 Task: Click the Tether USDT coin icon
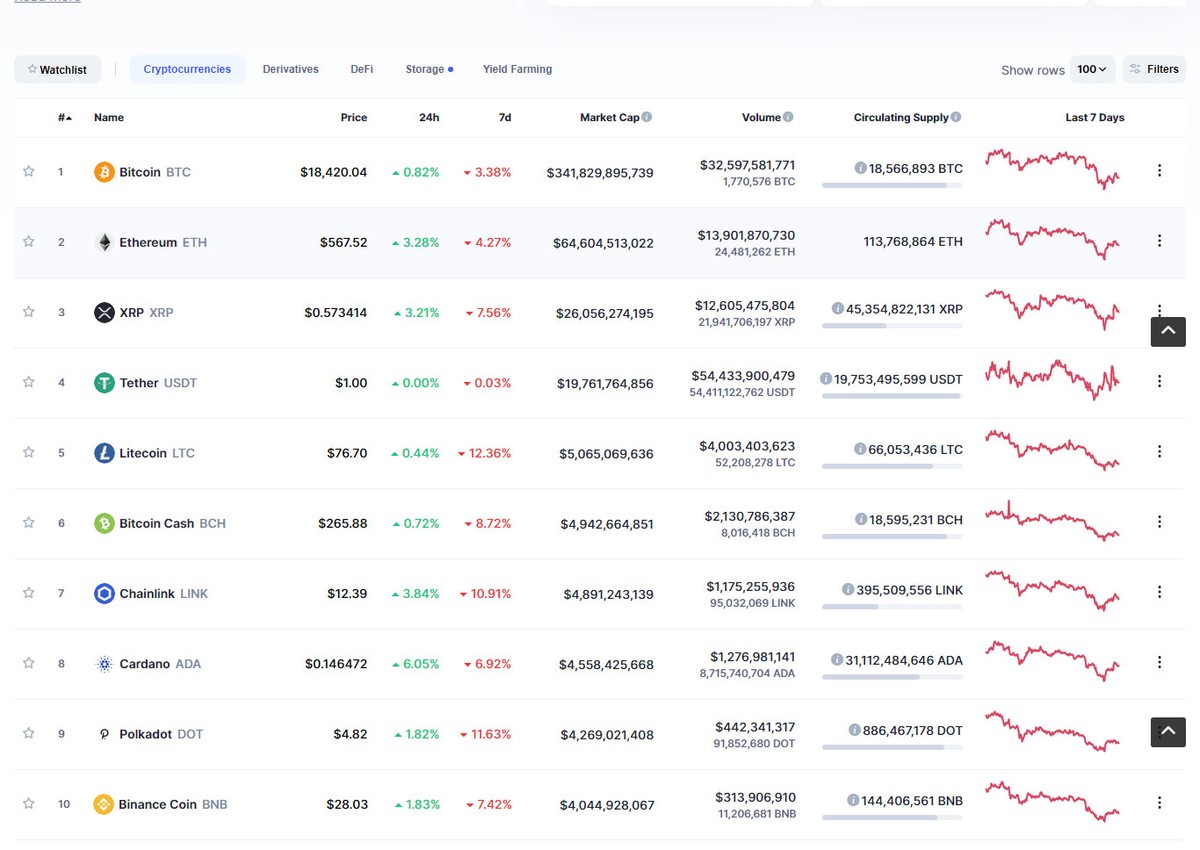click(104, 382)
